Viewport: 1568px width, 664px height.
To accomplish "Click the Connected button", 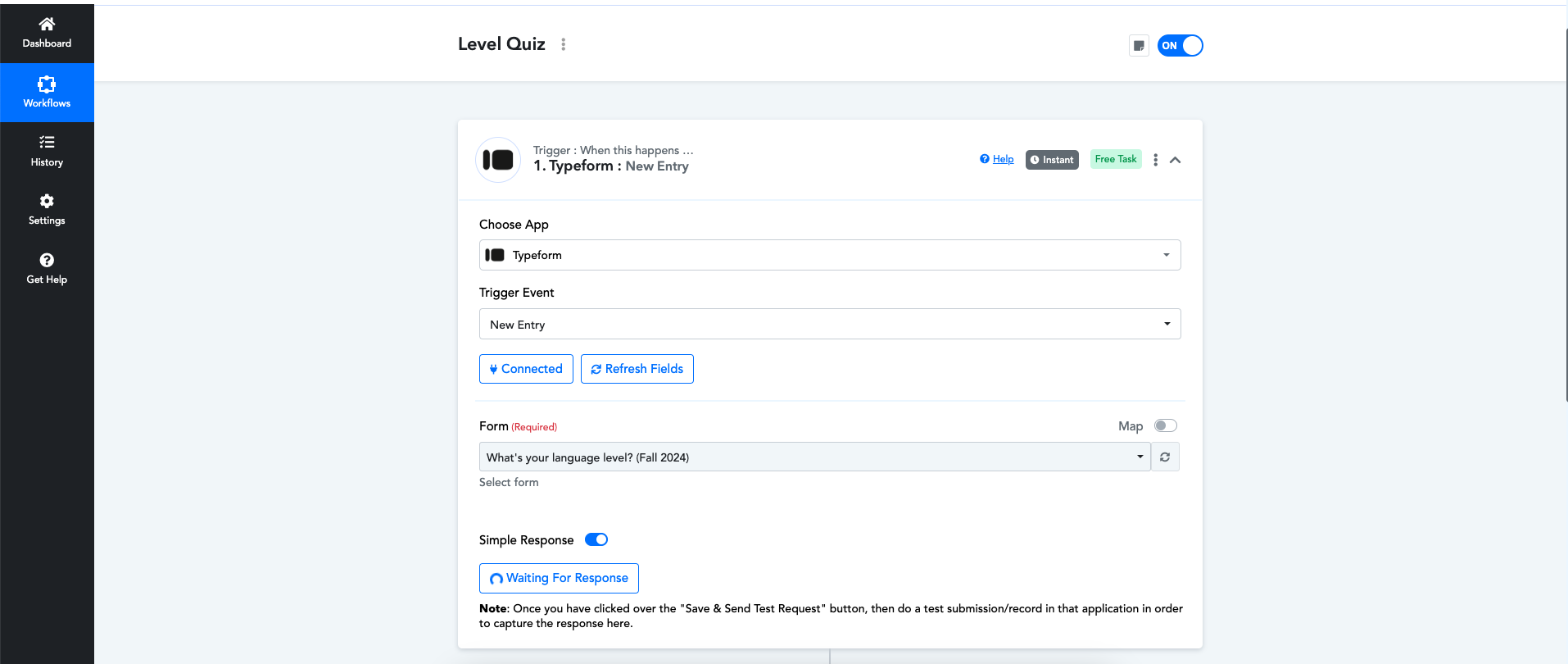I will click(526, 369).
